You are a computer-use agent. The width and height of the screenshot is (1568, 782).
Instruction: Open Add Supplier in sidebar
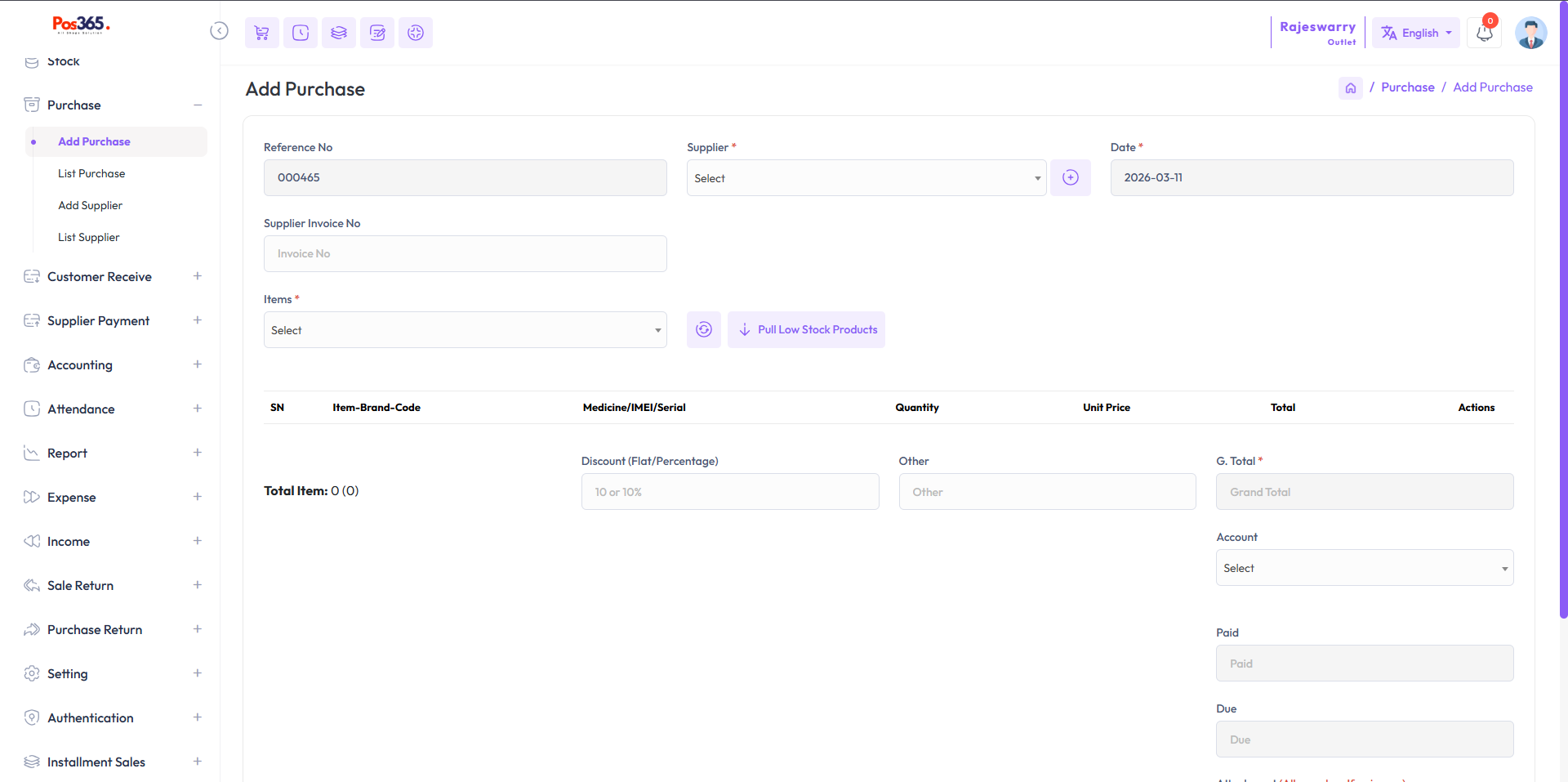[x=90, y=205]
